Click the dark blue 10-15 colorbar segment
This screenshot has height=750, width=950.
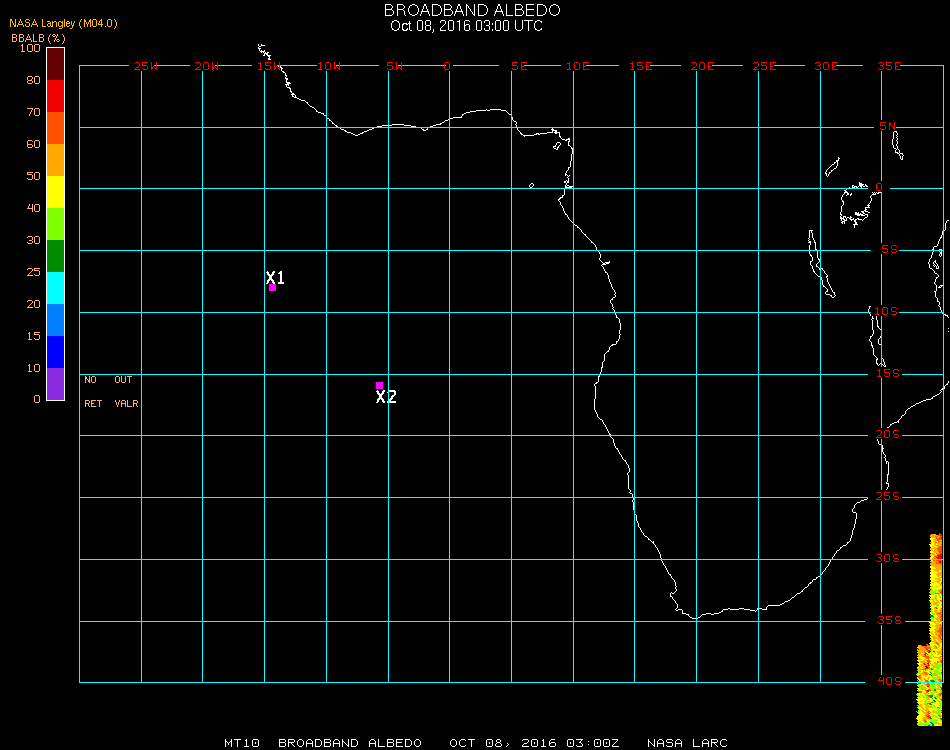click(55, 352)
